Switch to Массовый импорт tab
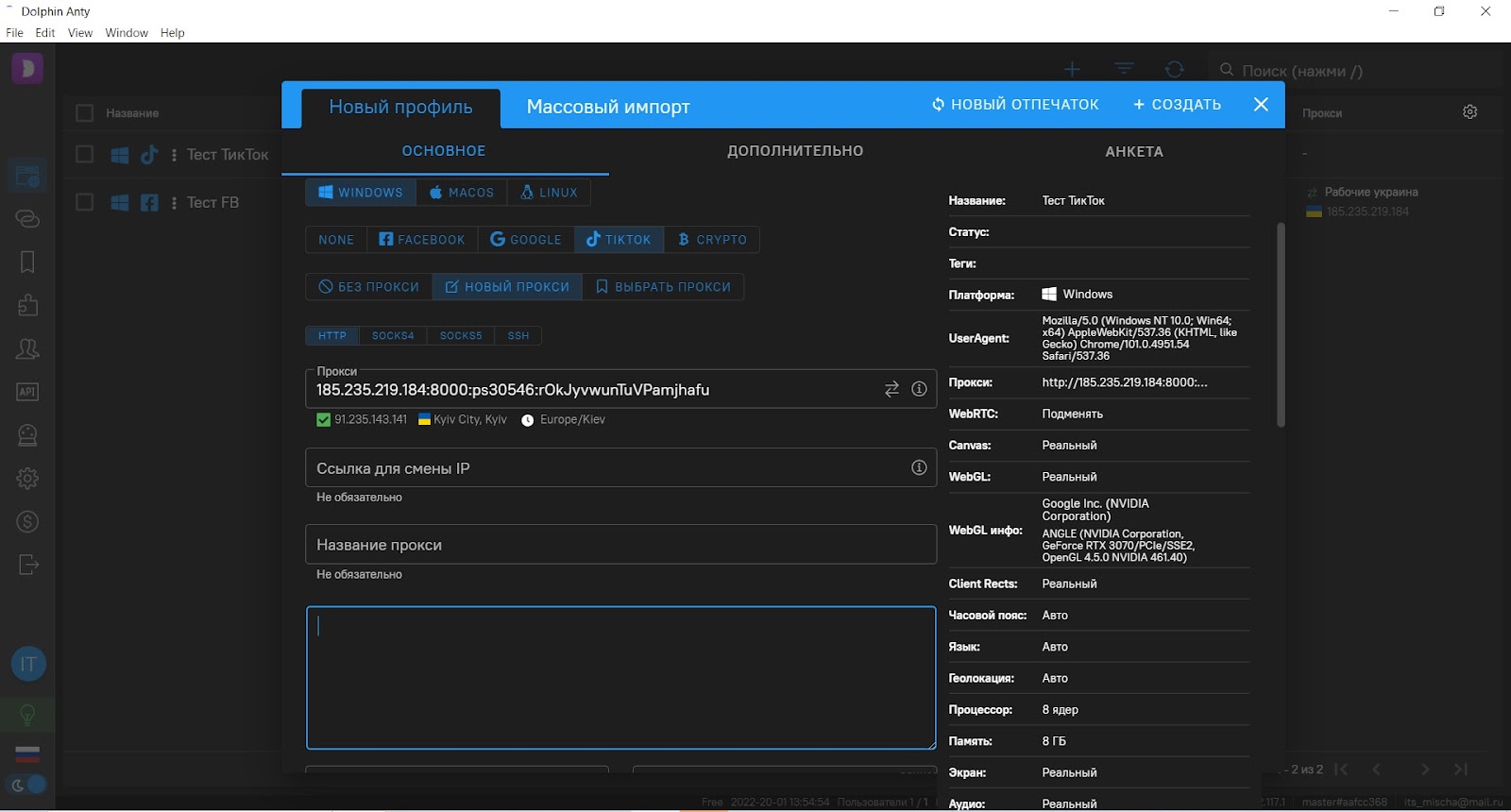1511x812 pixels. [x=608, y=108]
